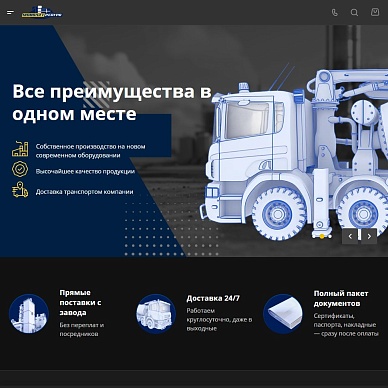Click the factory production icon
This screenshot has width=388, height=388.
pyautogui.click(x=20, y=149)
